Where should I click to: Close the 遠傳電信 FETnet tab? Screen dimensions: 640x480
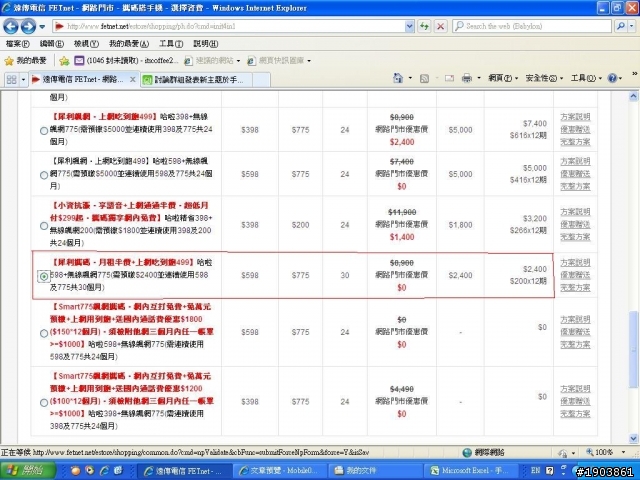133,80
